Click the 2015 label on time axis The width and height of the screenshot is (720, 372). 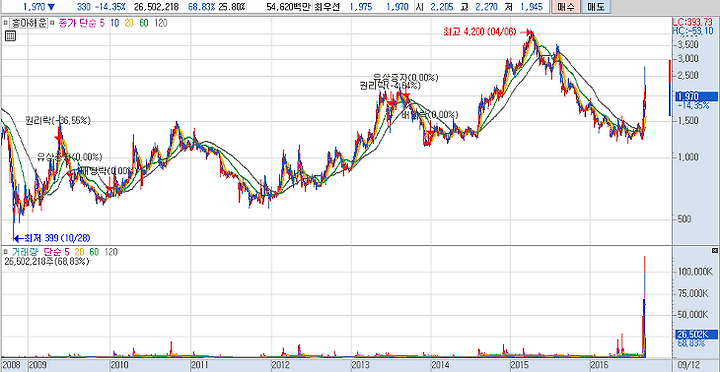[521, 365]
